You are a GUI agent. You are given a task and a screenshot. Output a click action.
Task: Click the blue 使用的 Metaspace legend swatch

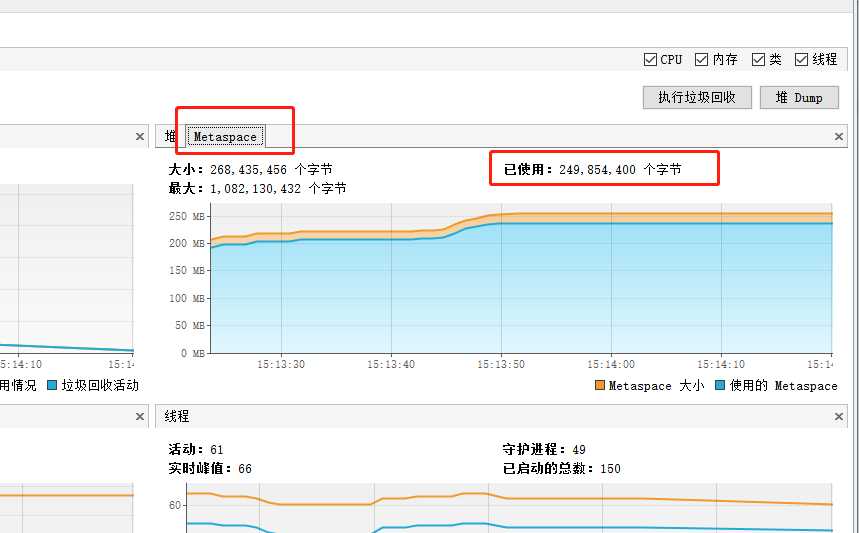(720, 385)
